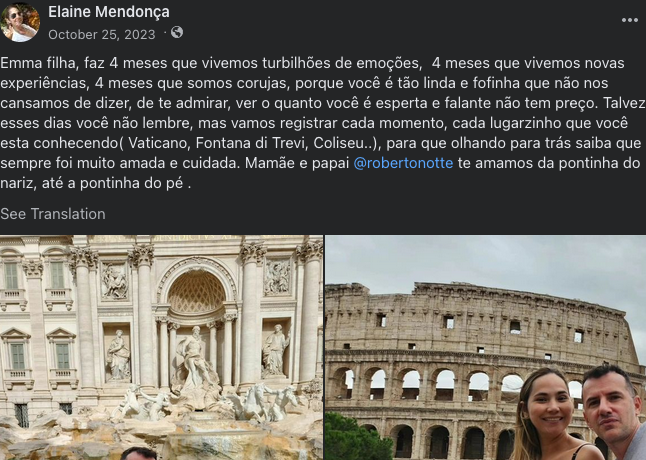Open Elaine Mendonça's profile picture
Image resolution: width=646 pixels, height=460 pixels.
click(20, 22)
